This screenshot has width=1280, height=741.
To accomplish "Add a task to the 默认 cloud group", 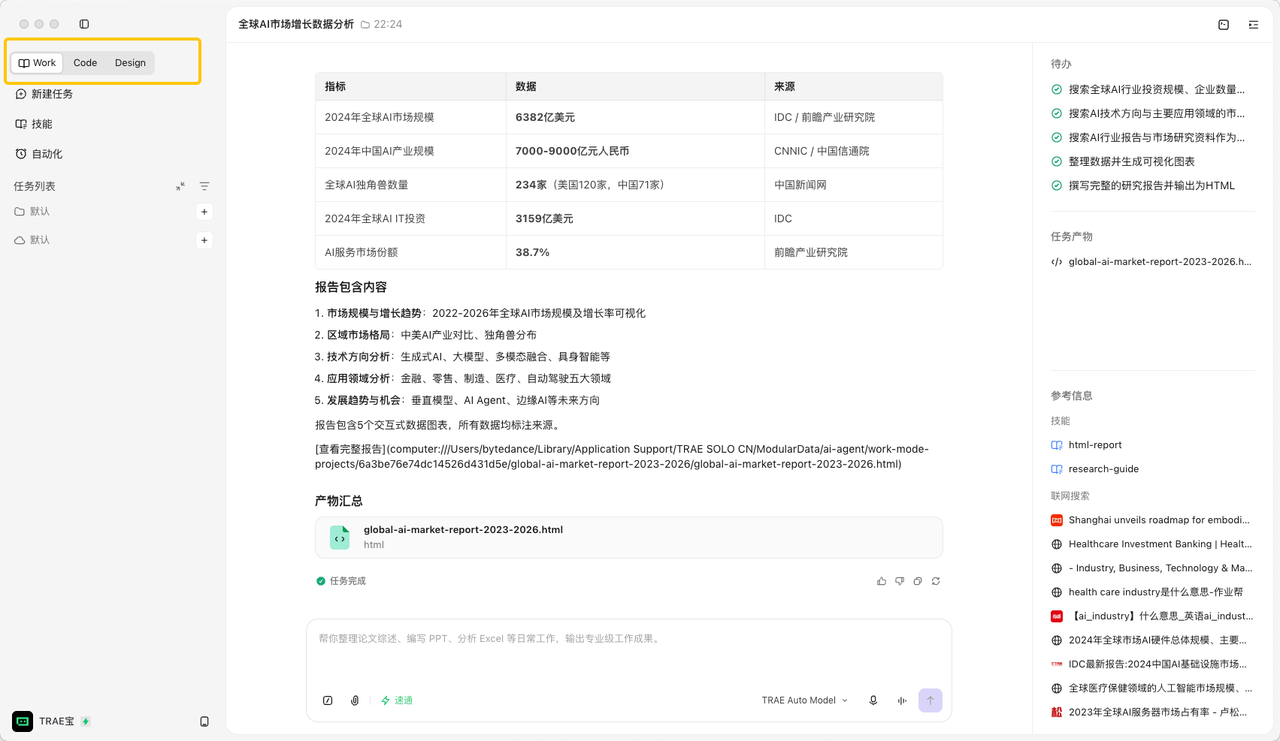I will [204, 240].
